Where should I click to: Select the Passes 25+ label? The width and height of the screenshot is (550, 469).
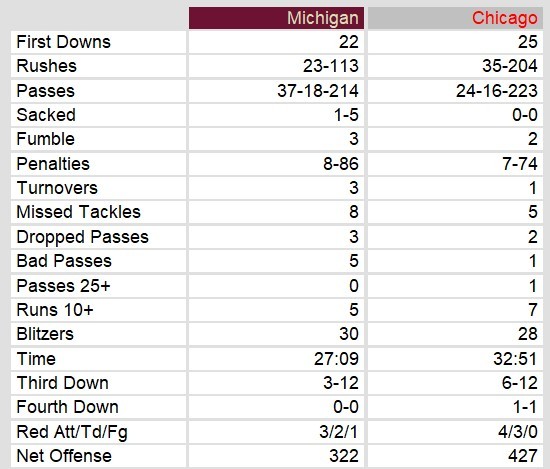point(63,286)
